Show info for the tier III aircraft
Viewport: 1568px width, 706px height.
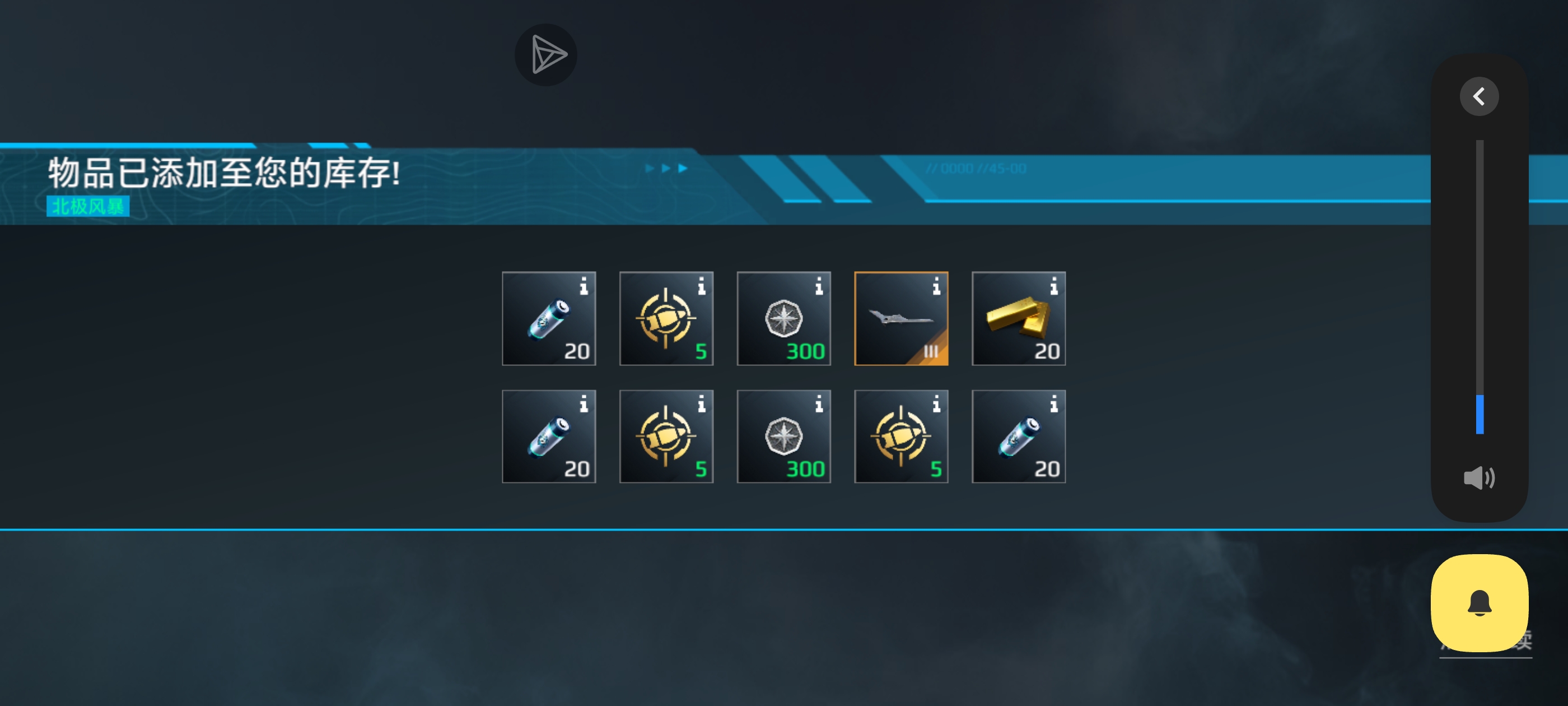click(936, 286)
